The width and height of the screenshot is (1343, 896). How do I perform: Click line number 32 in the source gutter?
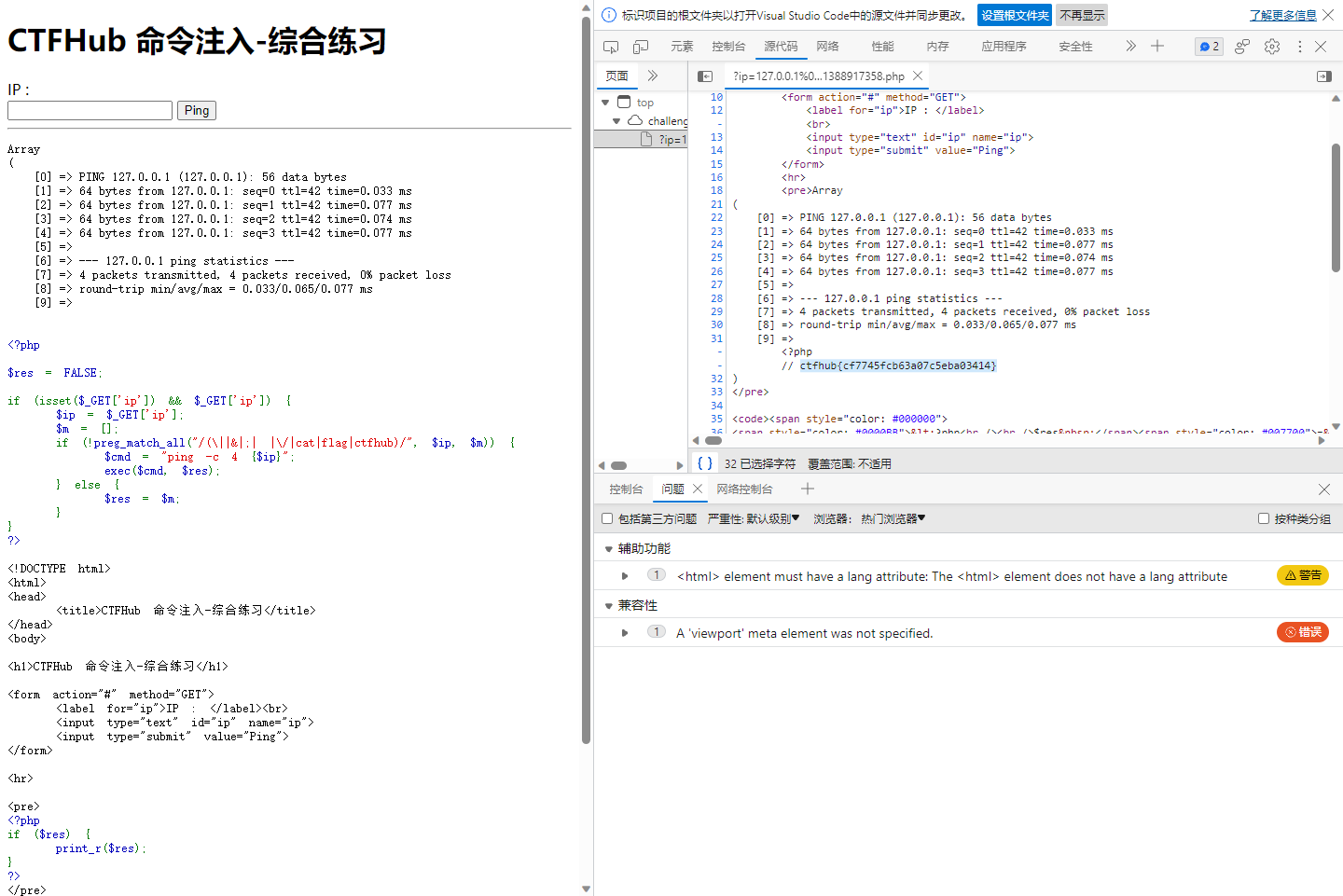pos(716,379)
